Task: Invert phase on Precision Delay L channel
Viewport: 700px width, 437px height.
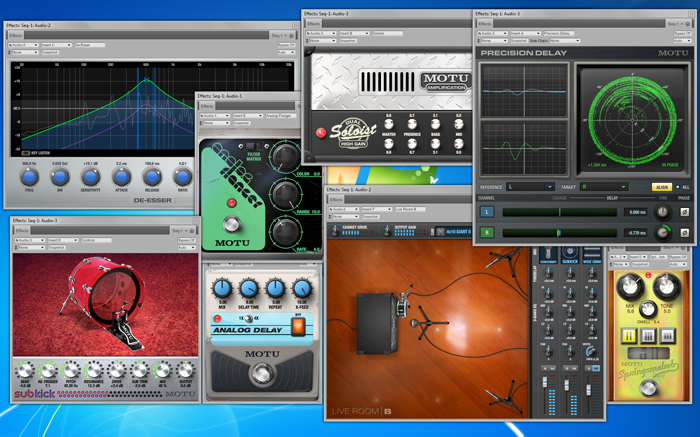Action: pos(684,212)
